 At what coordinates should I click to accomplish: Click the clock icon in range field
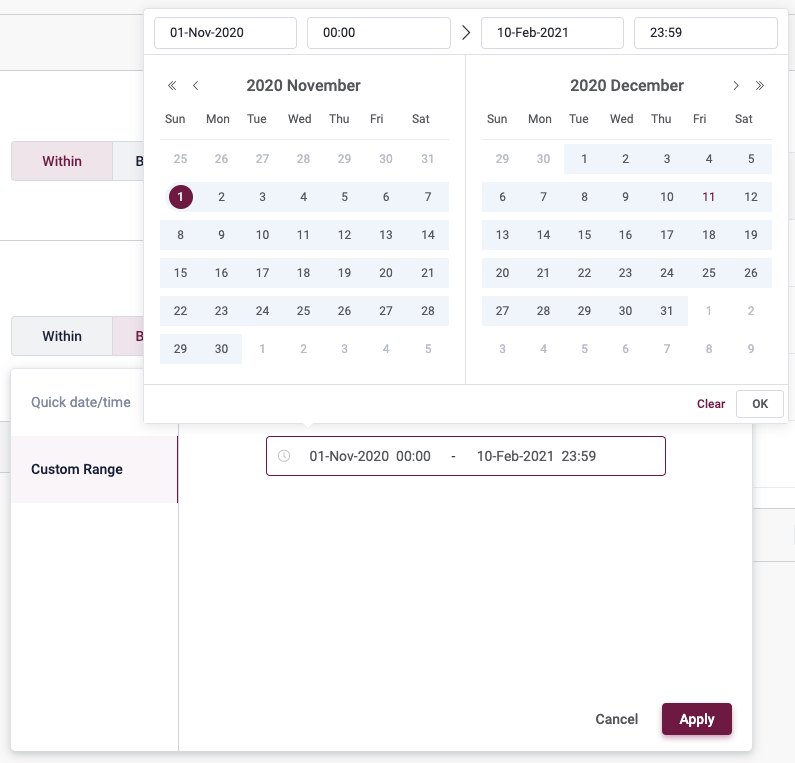284,456
